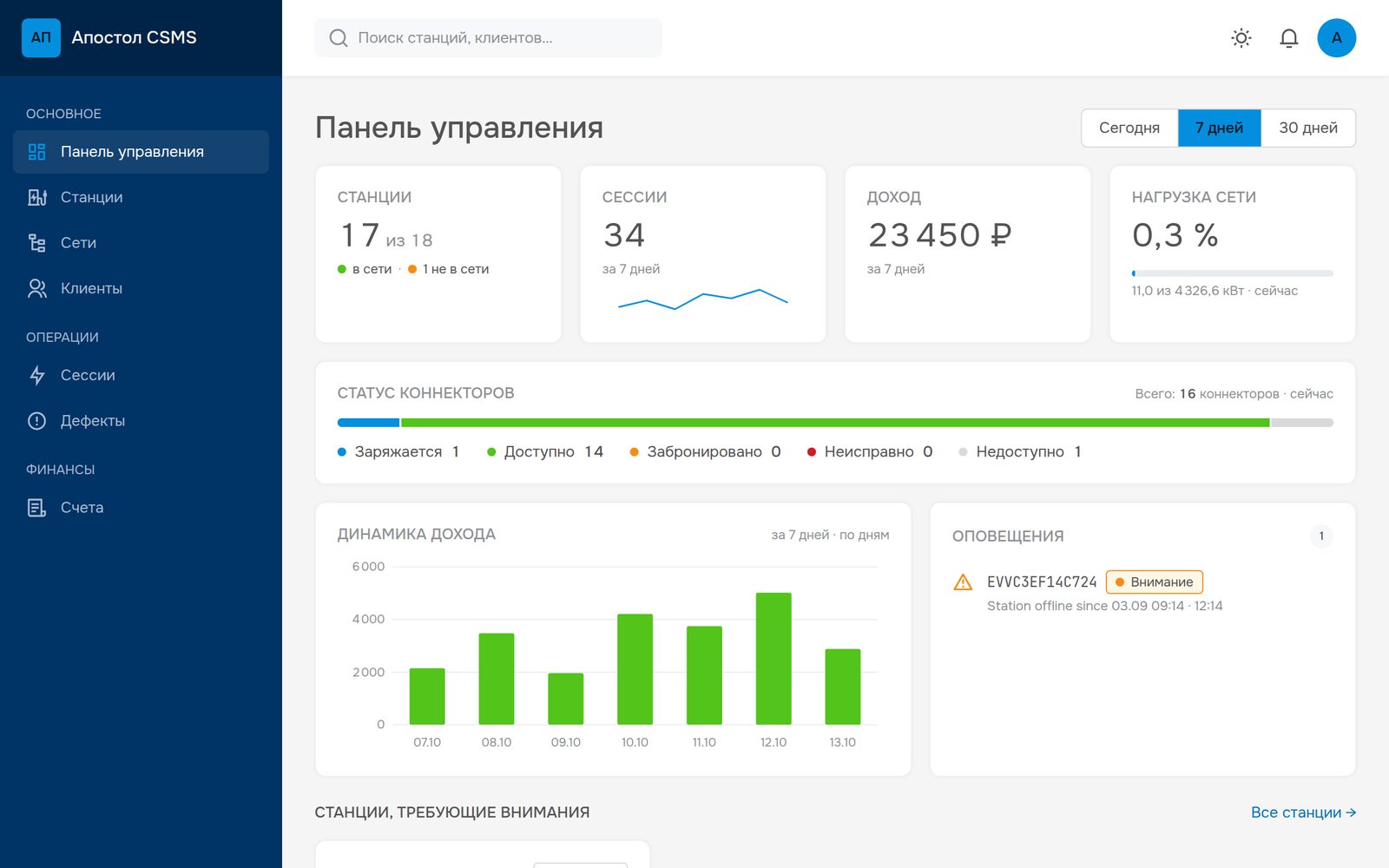Select the 7 дней period
The width and height of the screenshot is (1389, 868).
tap(1219, 128)
